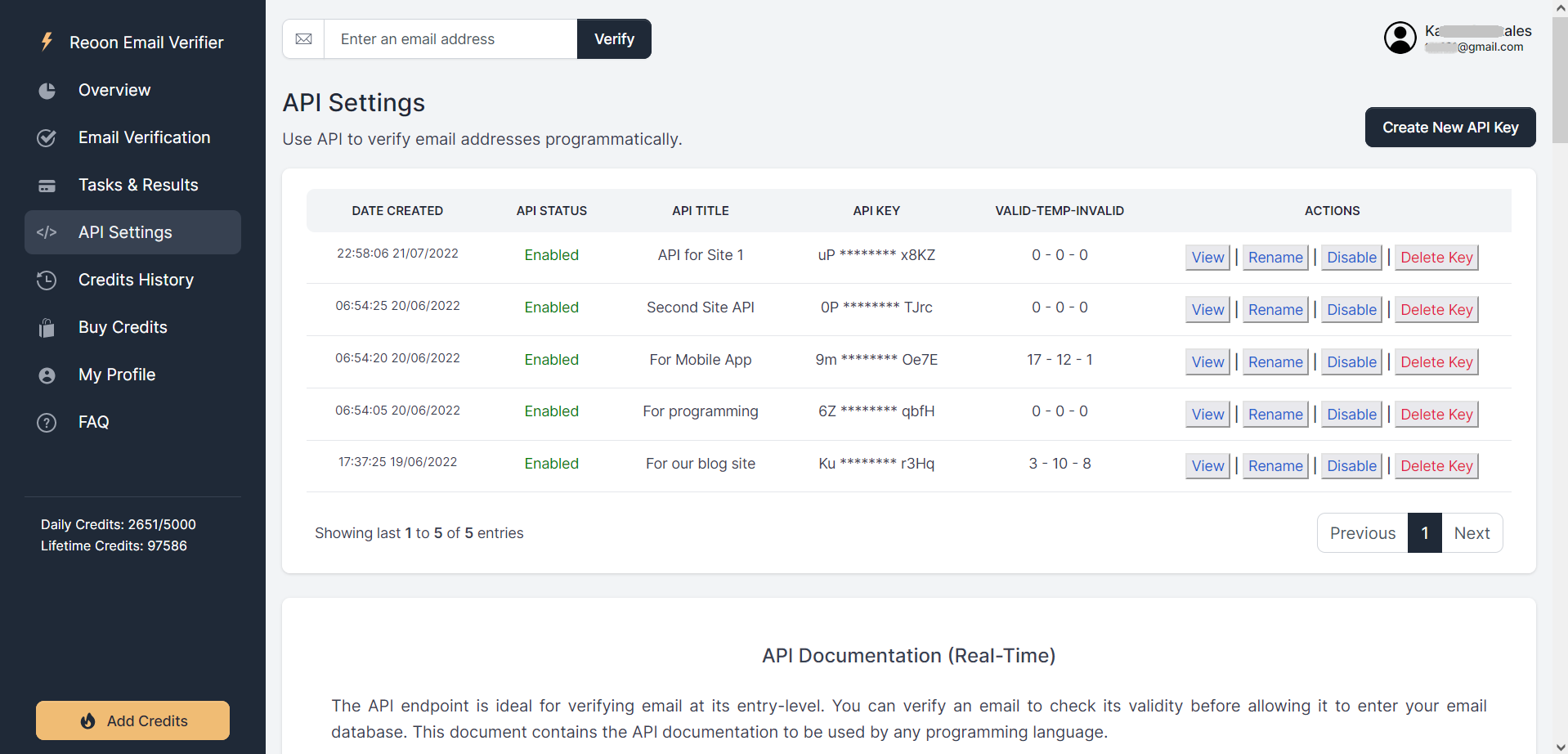Click the Verify button next to email field
This screenshot has width=1568, height=754.
[x=614, y=39]
